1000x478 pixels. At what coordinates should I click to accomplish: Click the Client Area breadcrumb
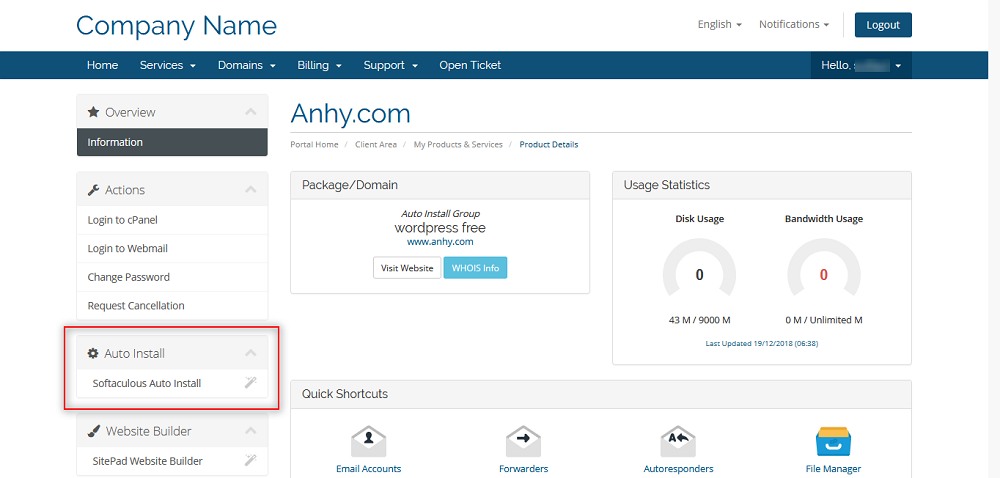376,145
